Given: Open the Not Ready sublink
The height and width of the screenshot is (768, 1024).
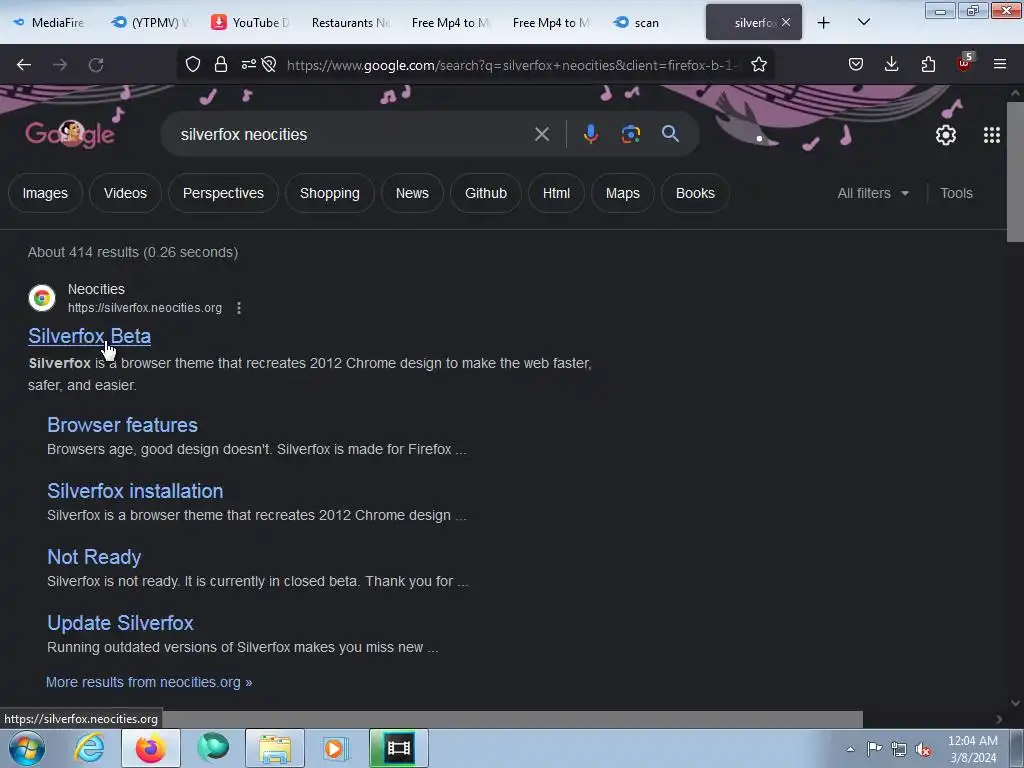Looking at the screenshot, I should [94, 557].
